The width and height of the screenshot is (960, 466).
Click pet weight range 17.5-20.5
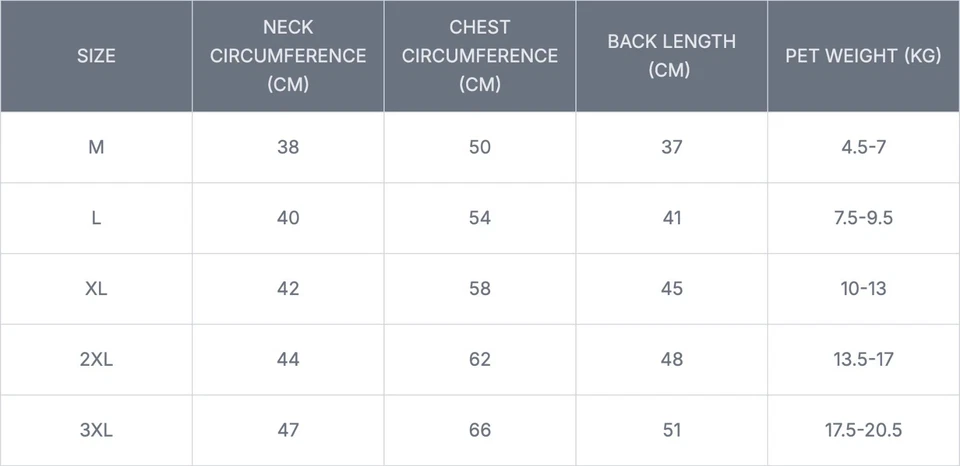pyautogui.click(x=864, y=430)
